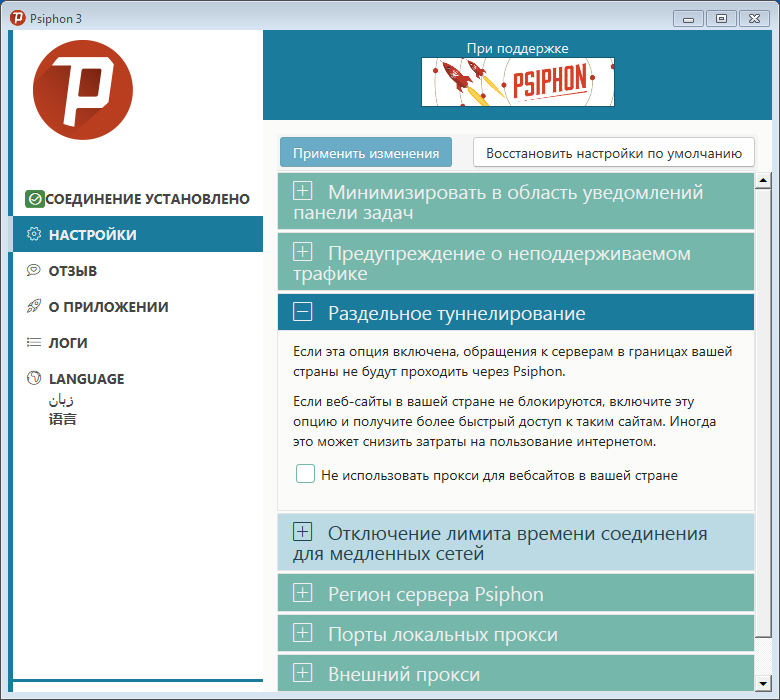Collapse the Раздельное туннелирование section
This screenshot has width=780, height=700.
click(x=303, y=313)
